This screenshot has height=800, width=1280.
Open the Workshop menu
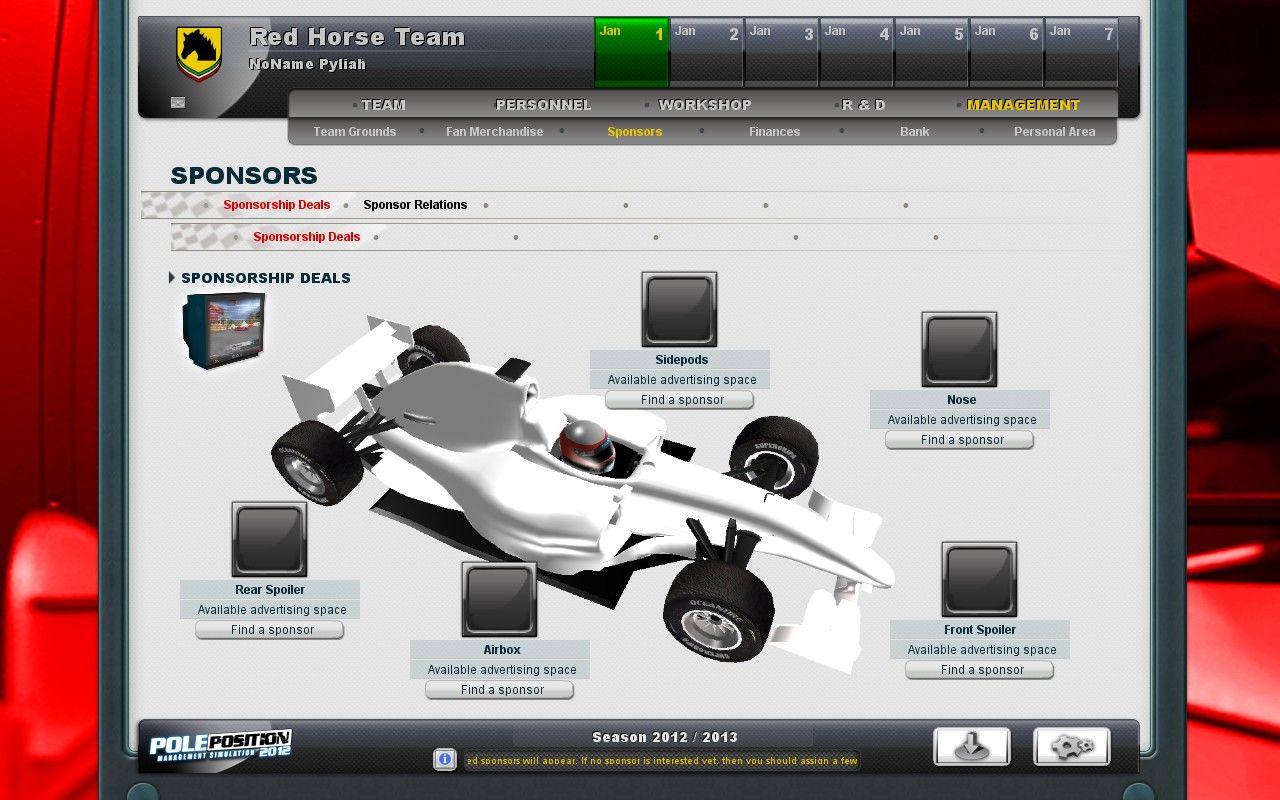coord(704,105)
